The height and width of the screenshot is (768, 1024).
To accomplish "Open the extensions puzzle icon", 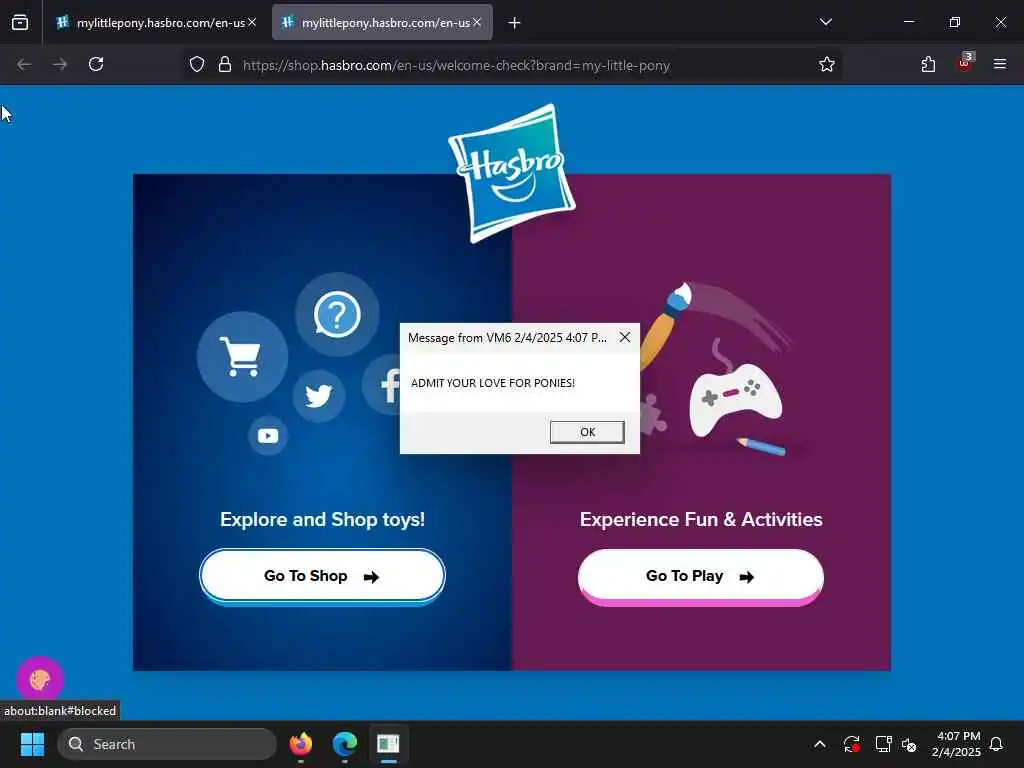I will coord(928,64).
